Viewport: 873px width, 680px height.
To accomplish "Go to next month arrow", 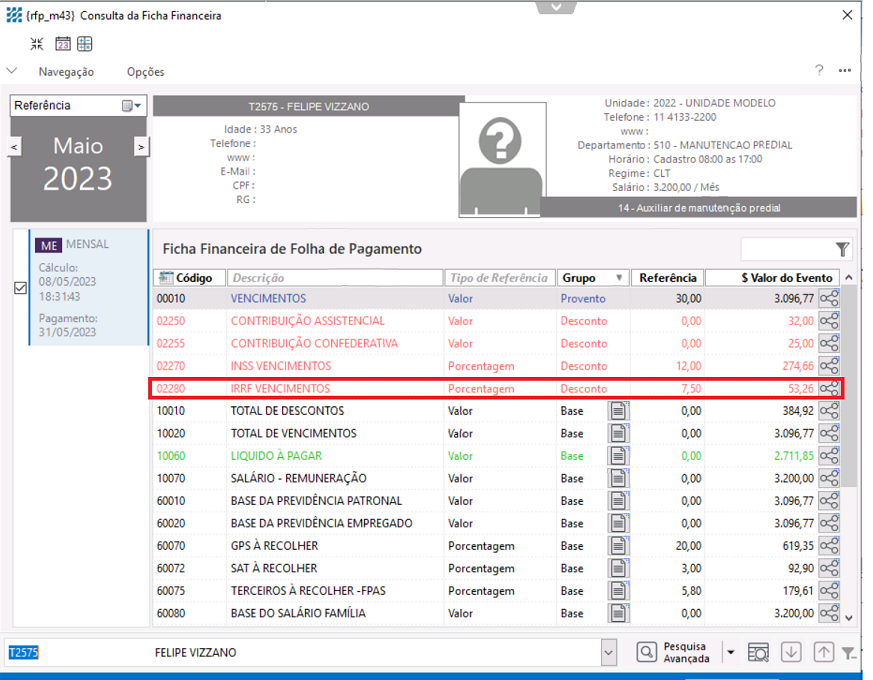I will [141, 147].
